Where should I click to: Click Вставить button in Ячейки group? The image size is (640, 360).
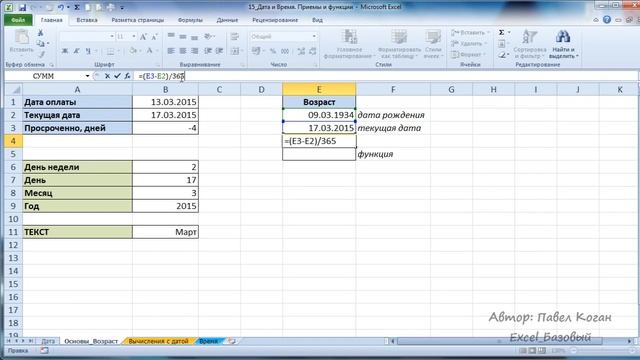470,32
